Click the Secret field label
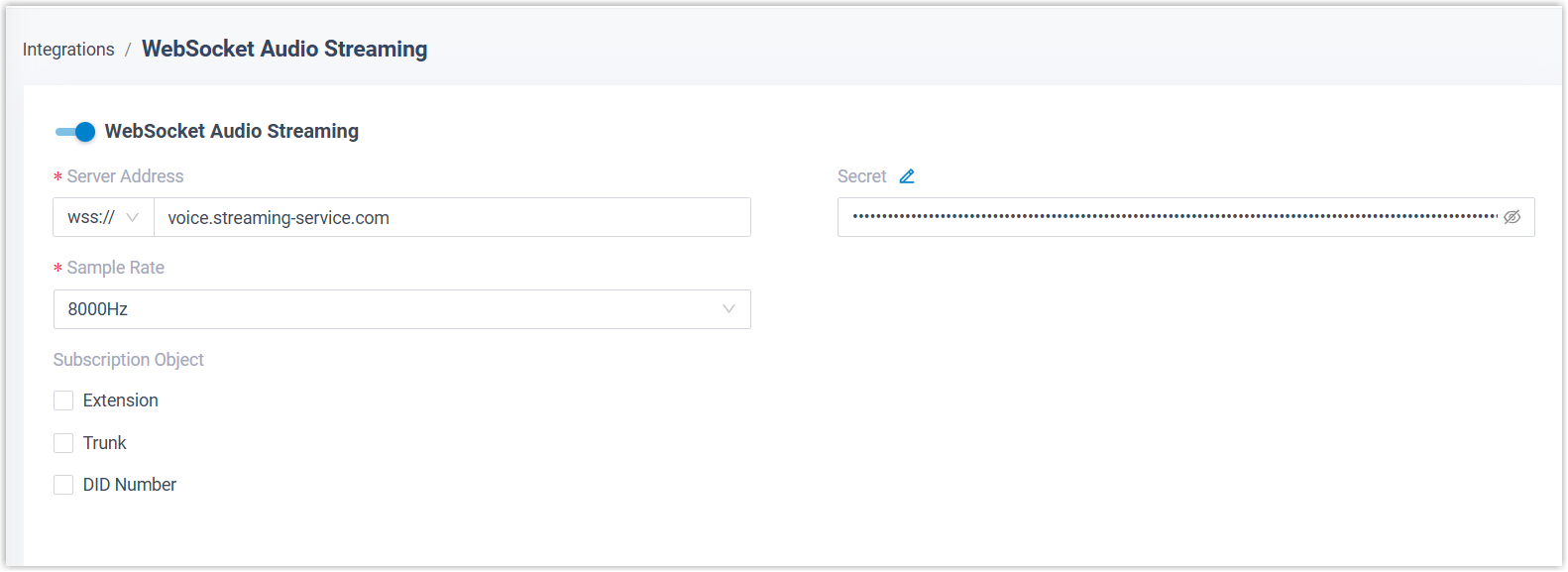The width and height of the screenshot is (1568, 572). pos(861,176)
